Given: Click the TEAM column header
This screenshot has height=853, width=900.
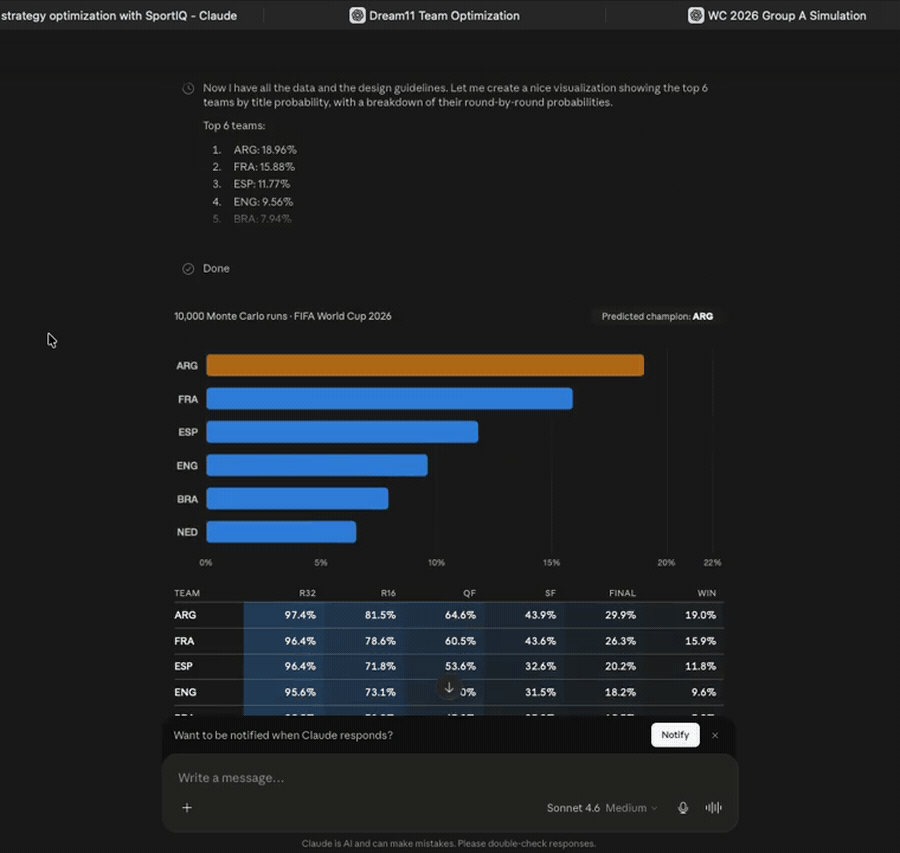Looking at the screenshot, I should 187,593.
